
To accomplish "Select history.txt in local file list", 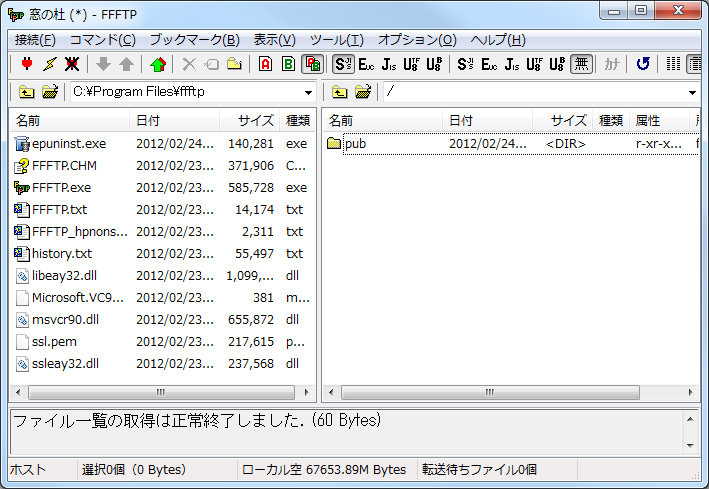I will click(53, 254).
